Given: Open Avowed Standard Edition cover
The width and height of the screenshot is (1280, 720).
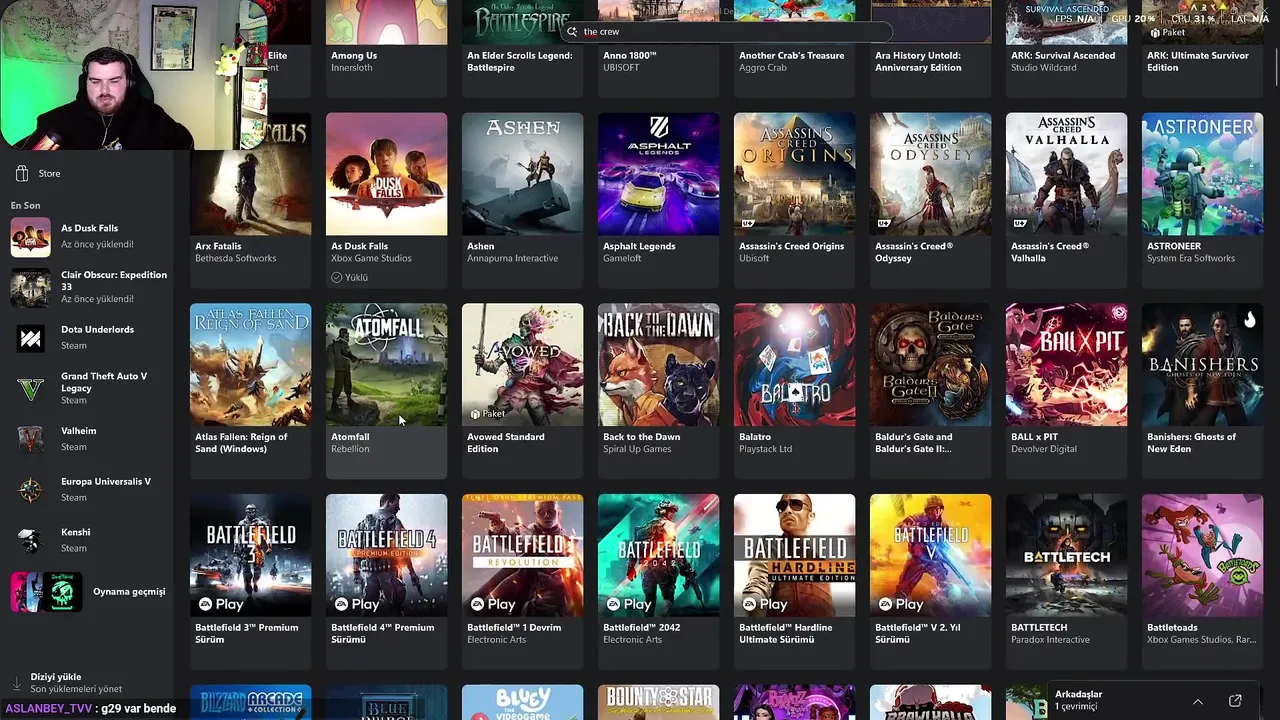Looking at the screenshot, I should (522, 365).
